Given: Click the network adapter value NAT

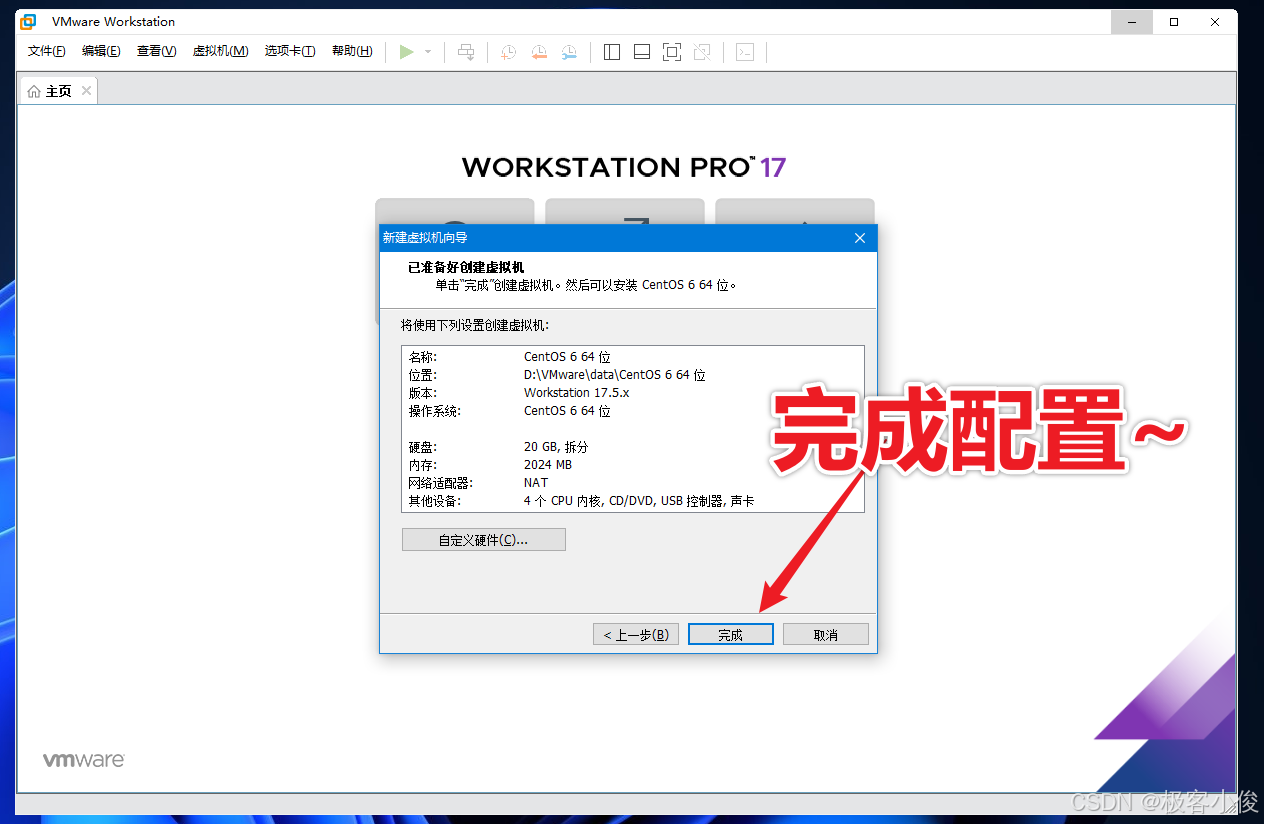Looking at the screenshot, I should click(x=536, y=483).
